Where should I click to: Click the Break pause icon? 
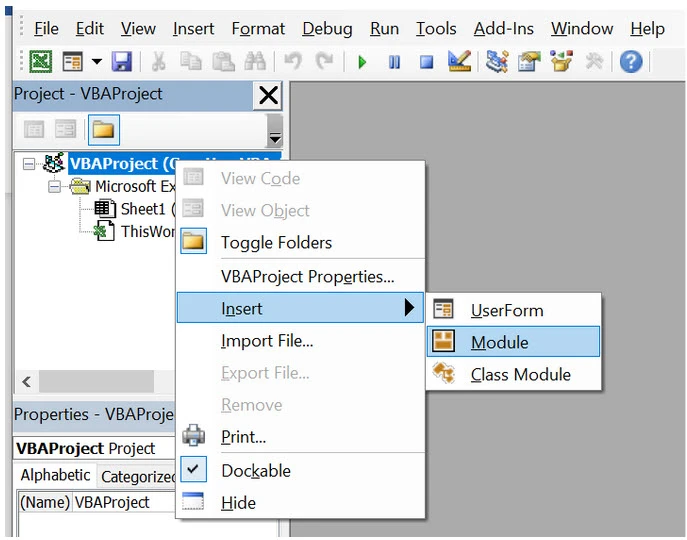(x=394, y=62)
